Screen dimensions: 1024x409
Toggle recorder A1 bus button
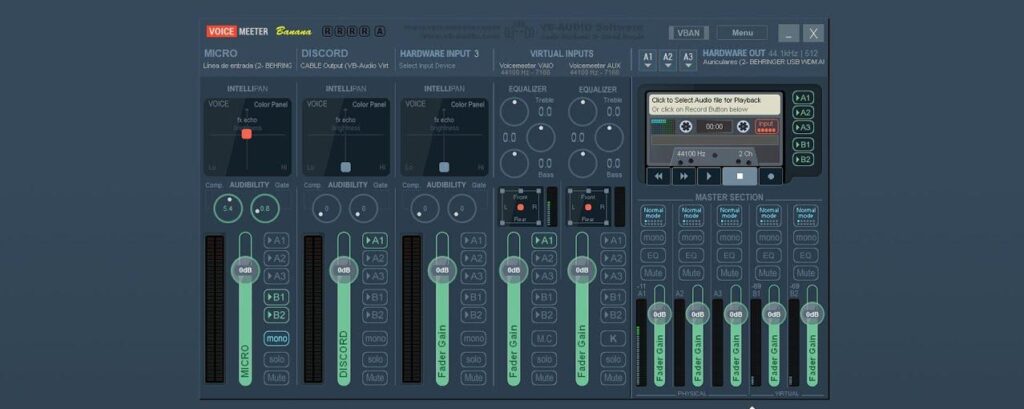803,98
